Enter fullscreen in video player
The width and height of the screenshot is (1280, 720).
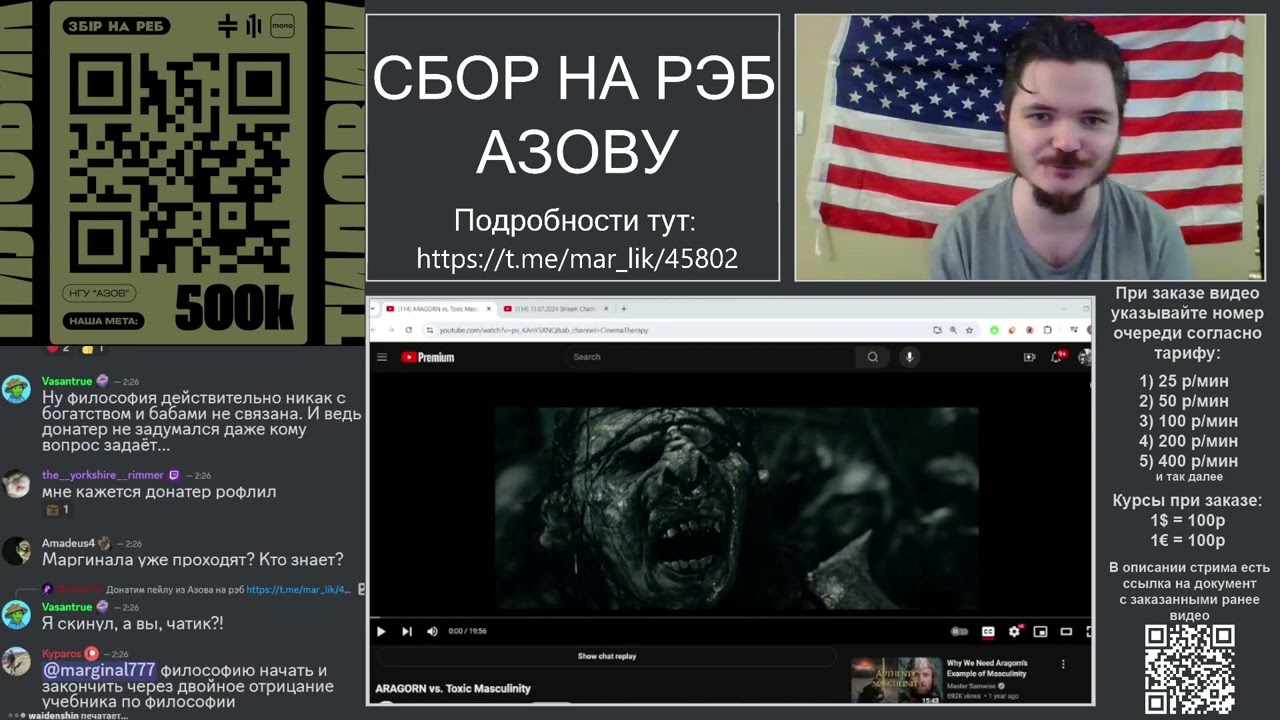click(1088, 631)
